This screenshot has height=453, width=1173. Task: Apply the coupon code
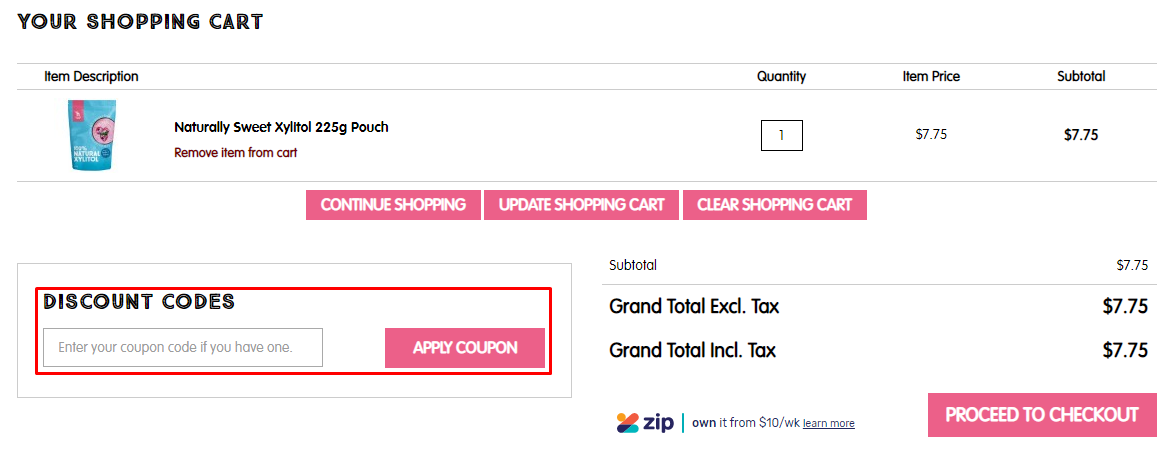465,348
